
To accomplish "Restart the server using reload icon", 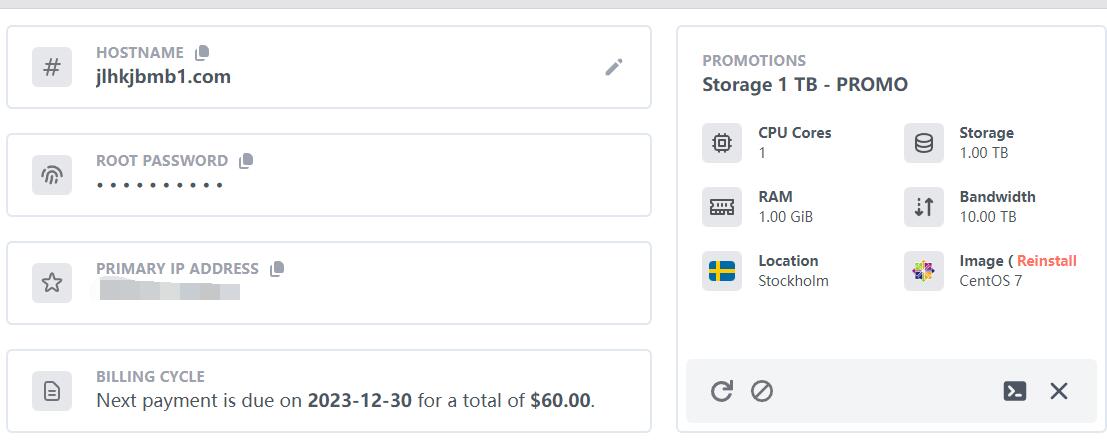I will 721,391.
